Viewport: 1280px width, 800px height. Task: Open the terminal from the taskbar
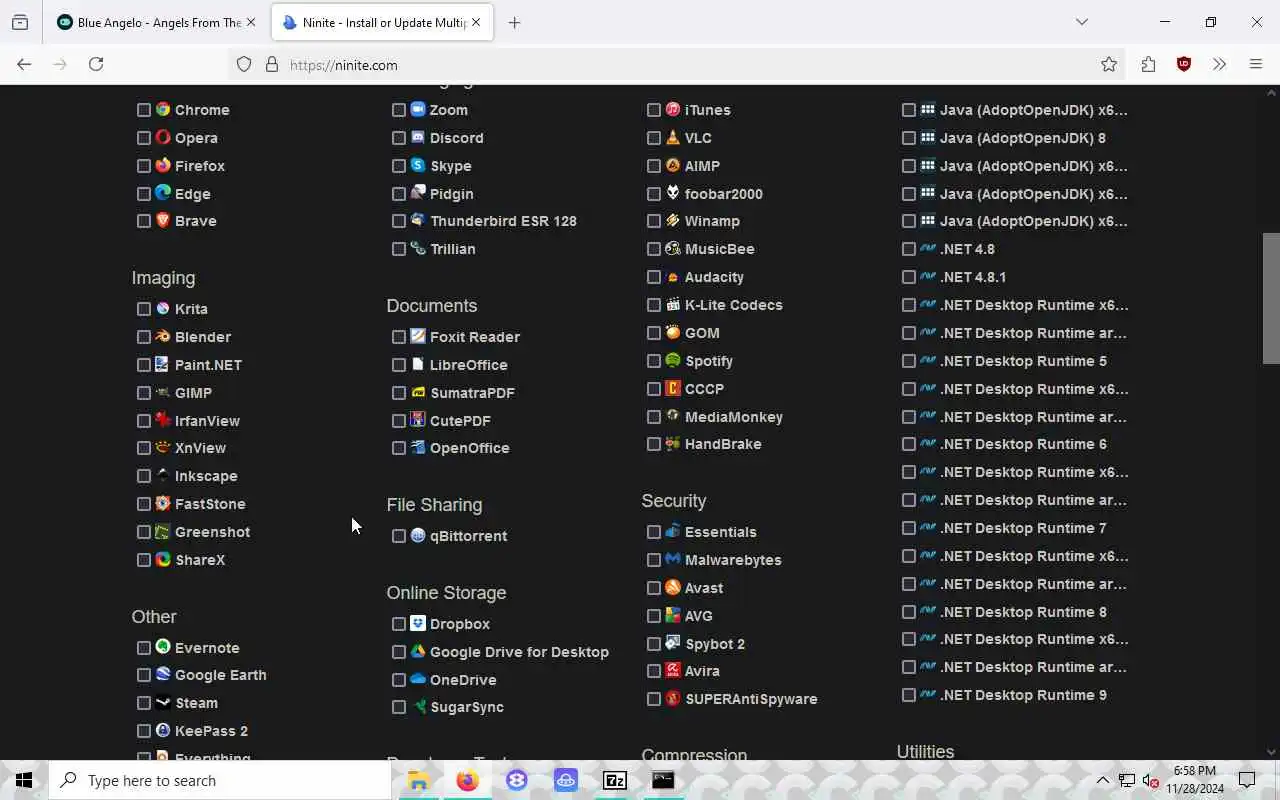(x=664, y=781)
